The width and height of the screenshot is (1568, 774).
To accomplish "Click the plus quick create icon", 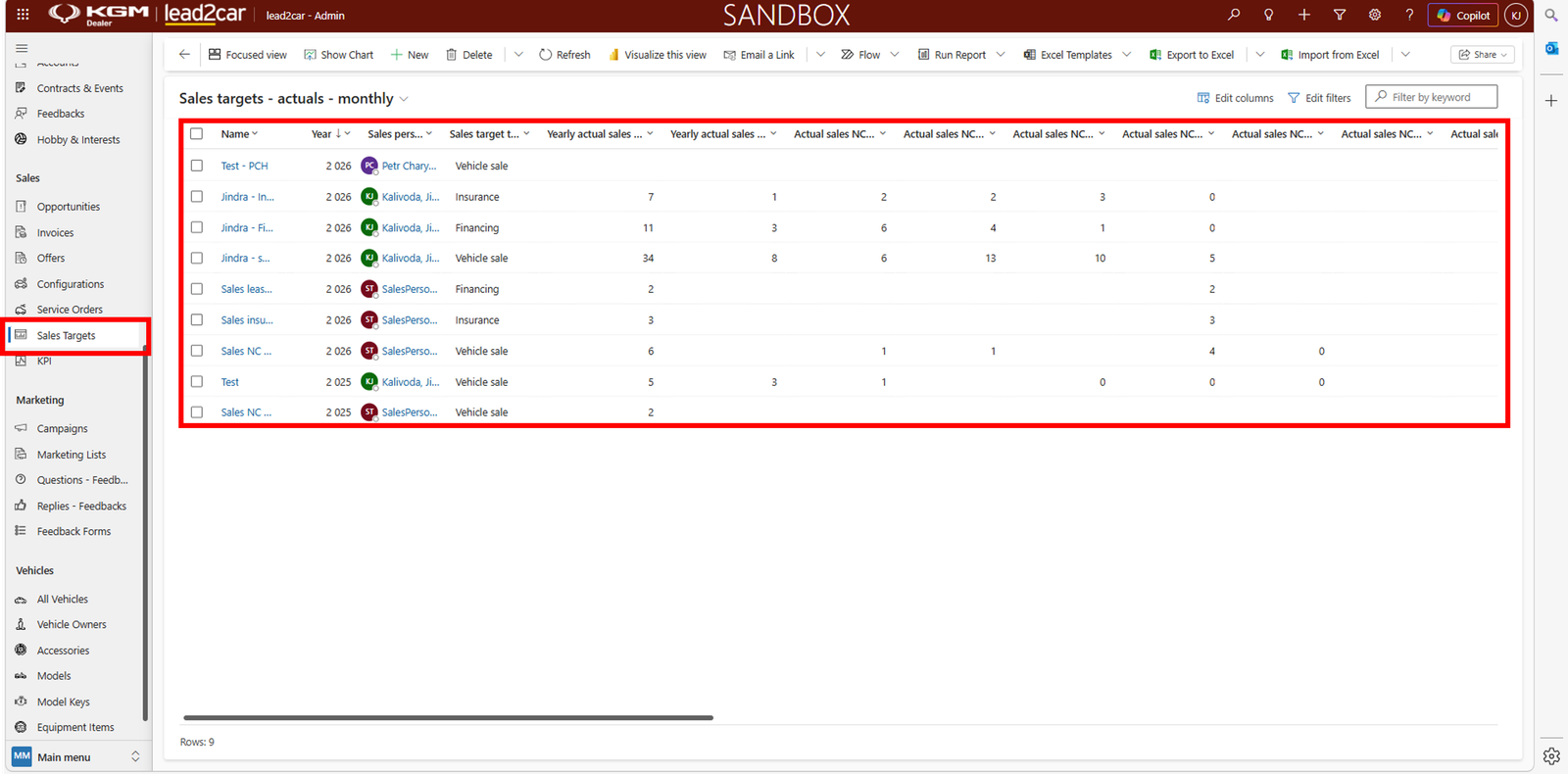I will click(x=1304, y=15).
